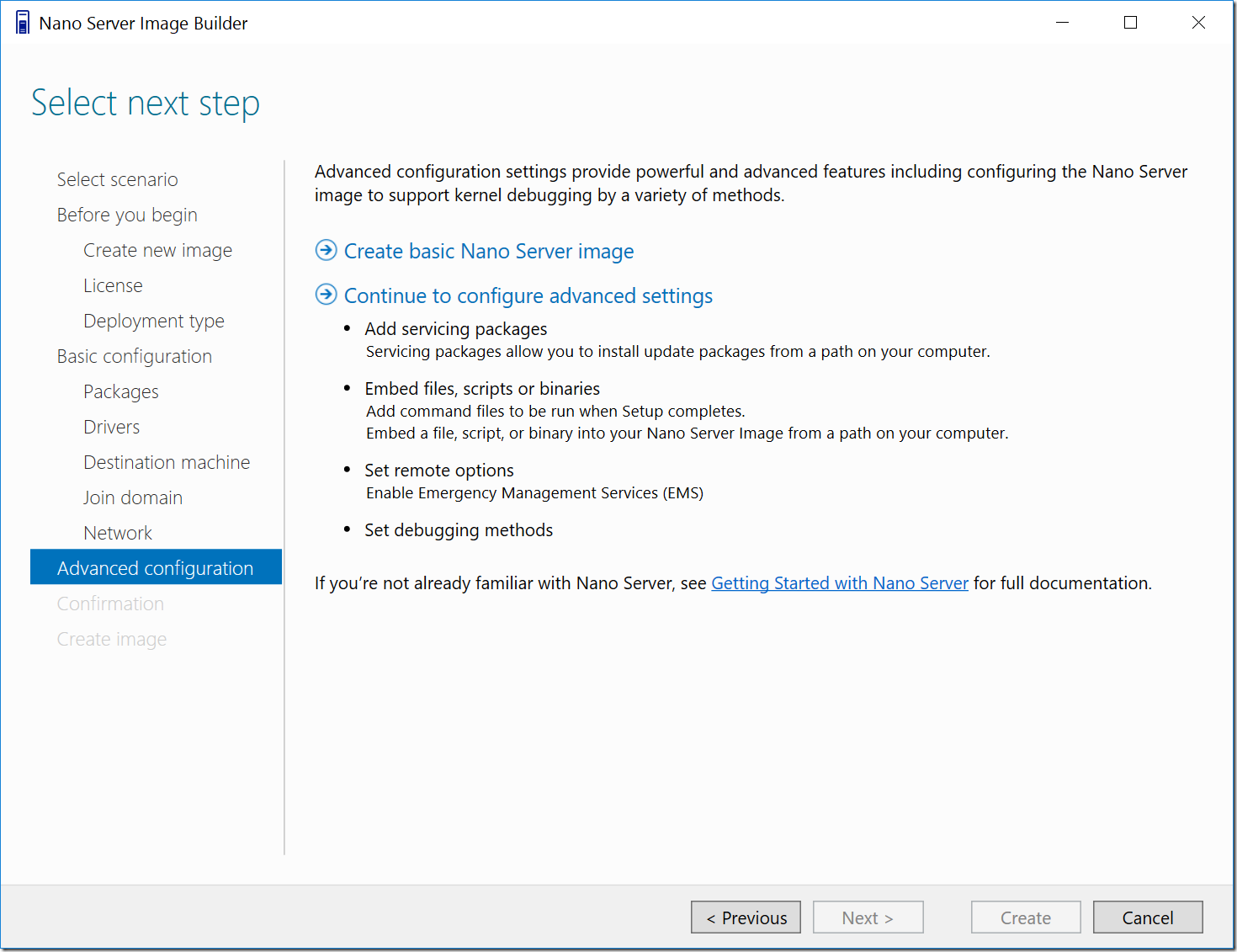
Task: Select Join domain step
Action: click(x=133, y=497)
